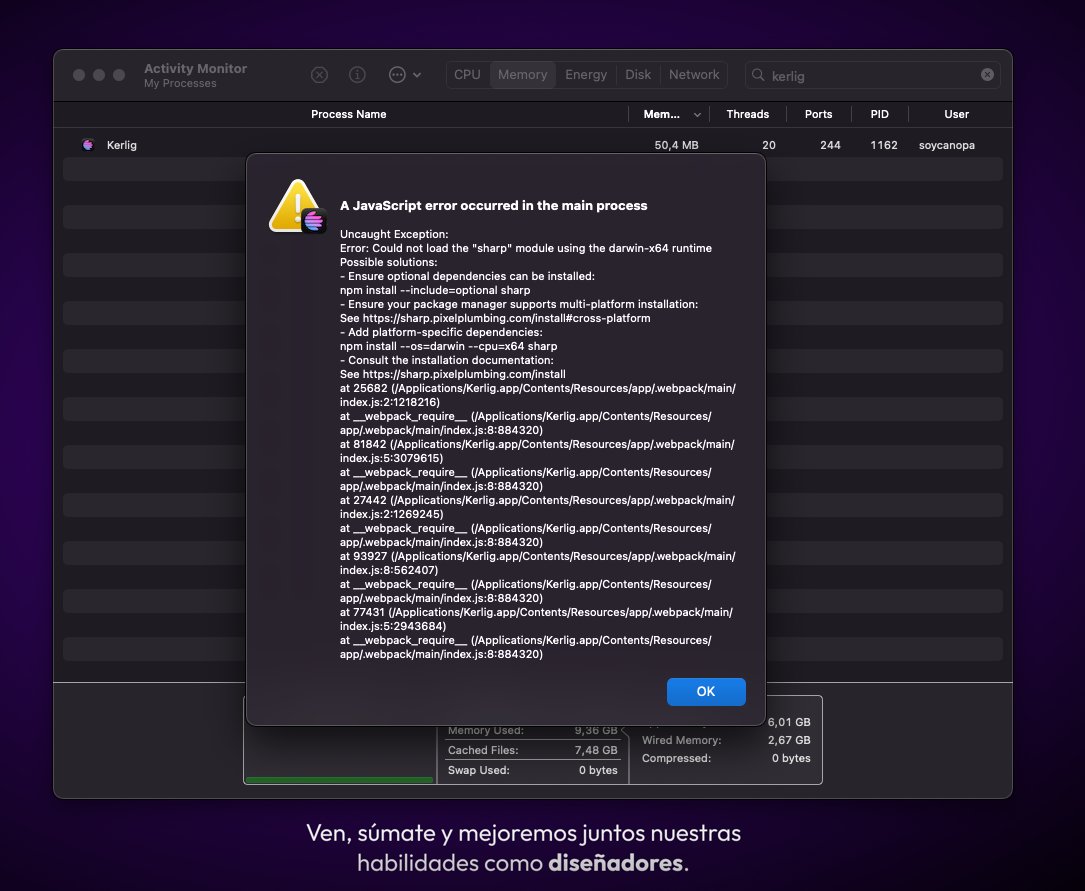
Task: Select the Kerlig process row name
Action: click(x=122, y=145)
